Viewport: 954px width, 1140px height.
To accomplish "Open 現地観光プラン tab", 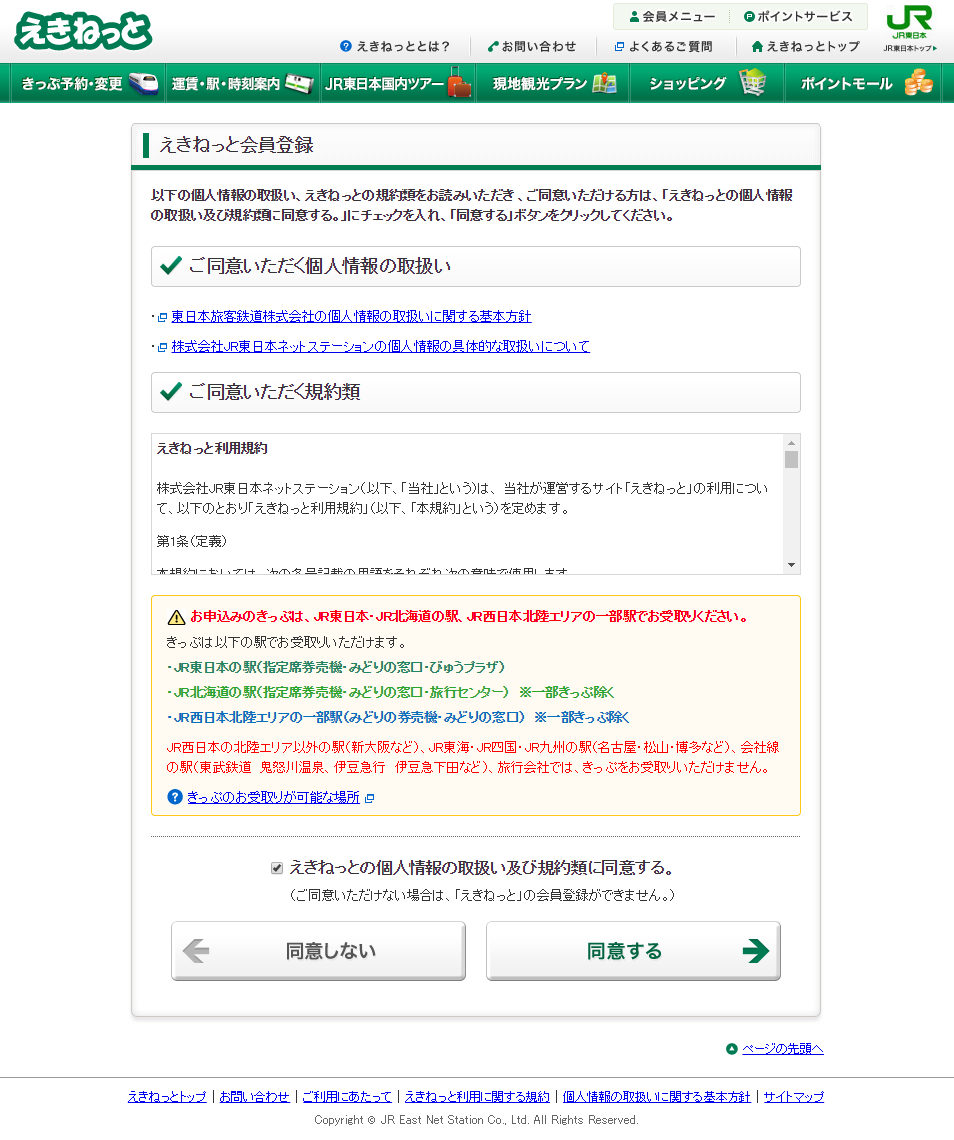I will pyautogui.click(x=553, y=84).
